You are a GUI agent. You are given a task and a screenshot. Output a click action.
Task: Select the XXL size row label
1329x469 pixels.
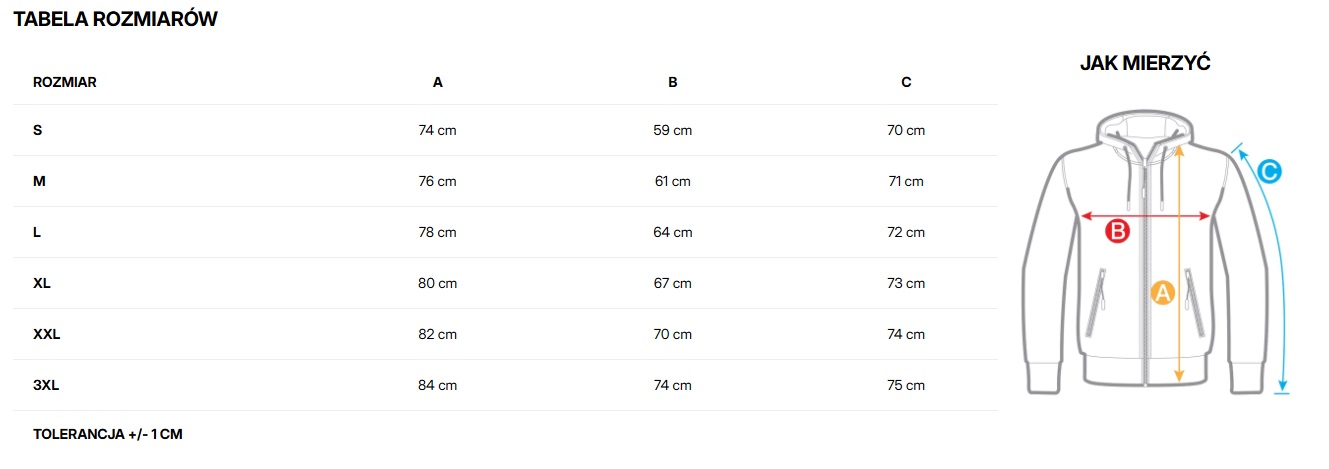(47, 334)
